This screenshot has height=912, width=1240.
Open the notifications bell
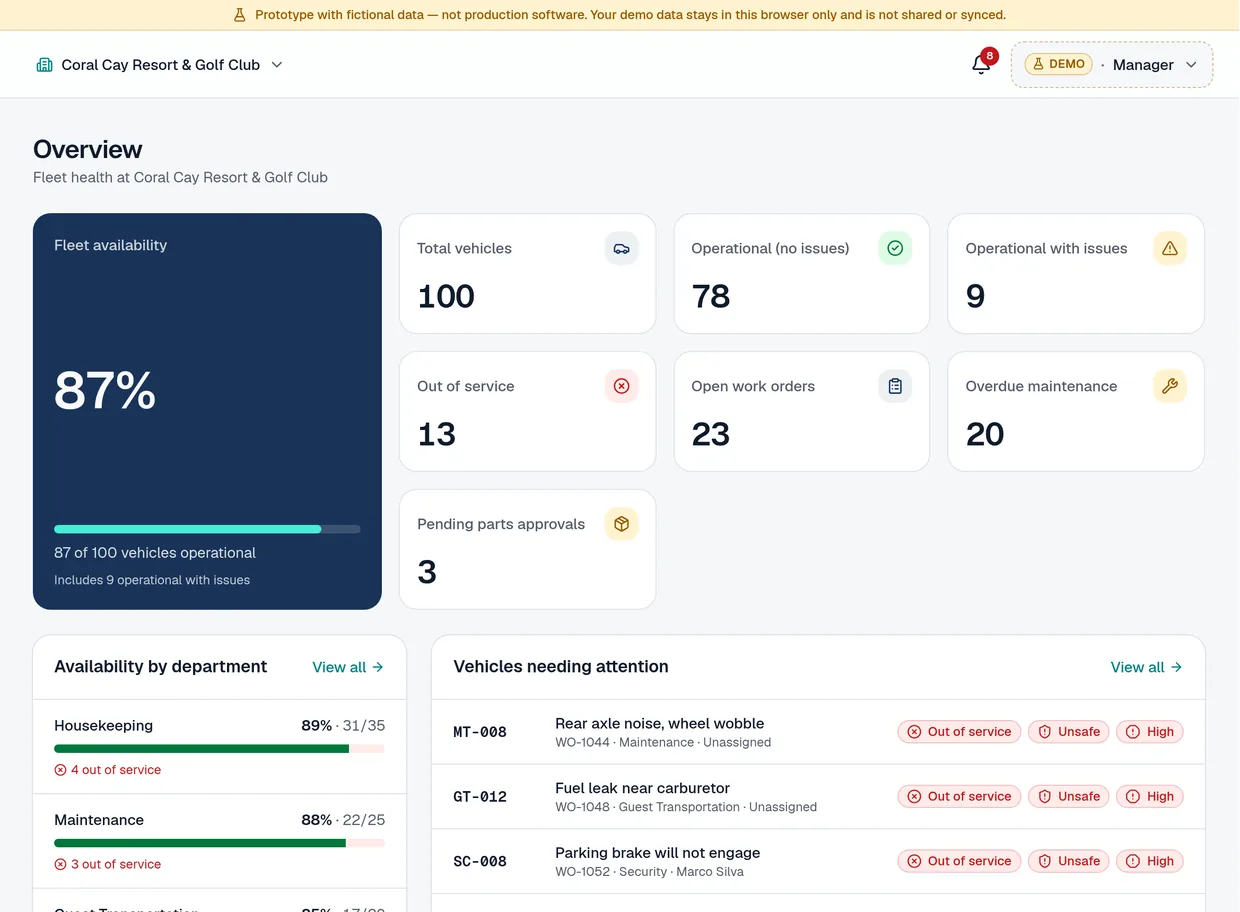(981, 65)
